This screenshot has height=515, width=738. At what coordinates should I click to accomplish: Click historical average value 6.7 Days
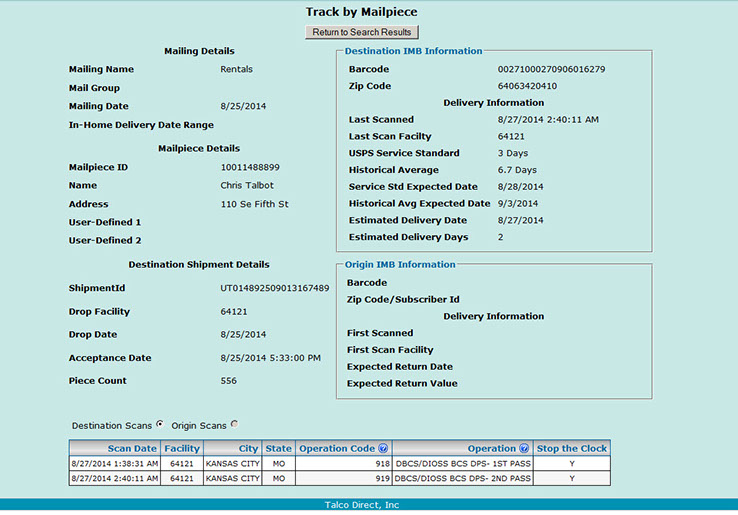[517, 170]
